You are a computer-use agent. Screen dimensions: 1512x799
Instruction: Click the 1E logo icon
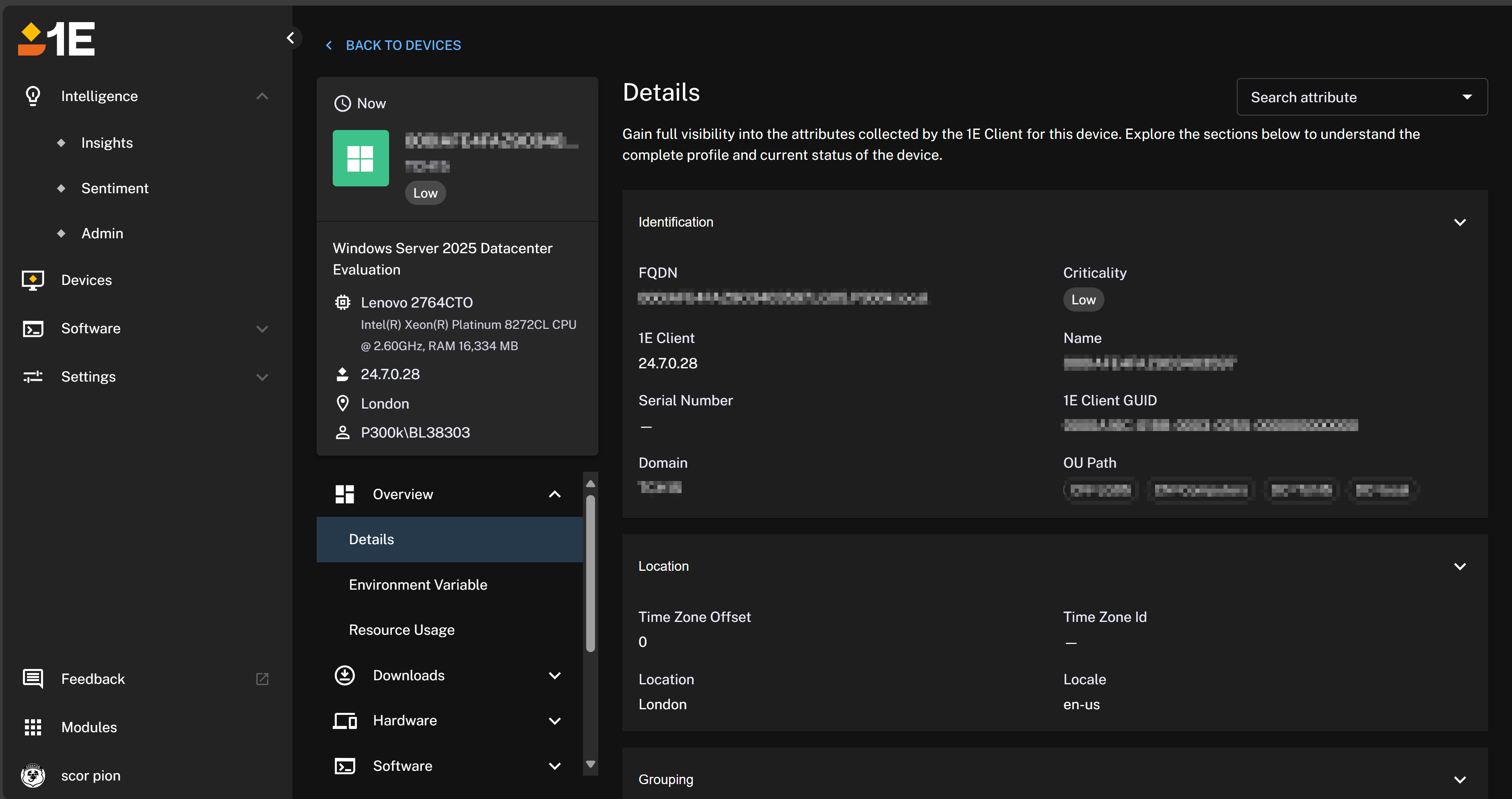click(56, 39)
